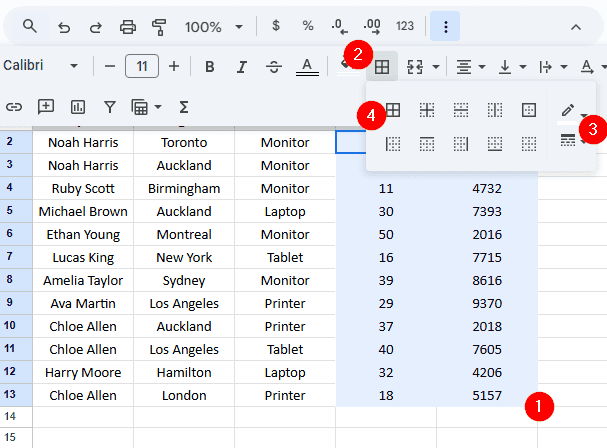The width and height of the screenshot is (607, 448).
Task: Select cell containing Hamilton
Action: coord(184,372)
